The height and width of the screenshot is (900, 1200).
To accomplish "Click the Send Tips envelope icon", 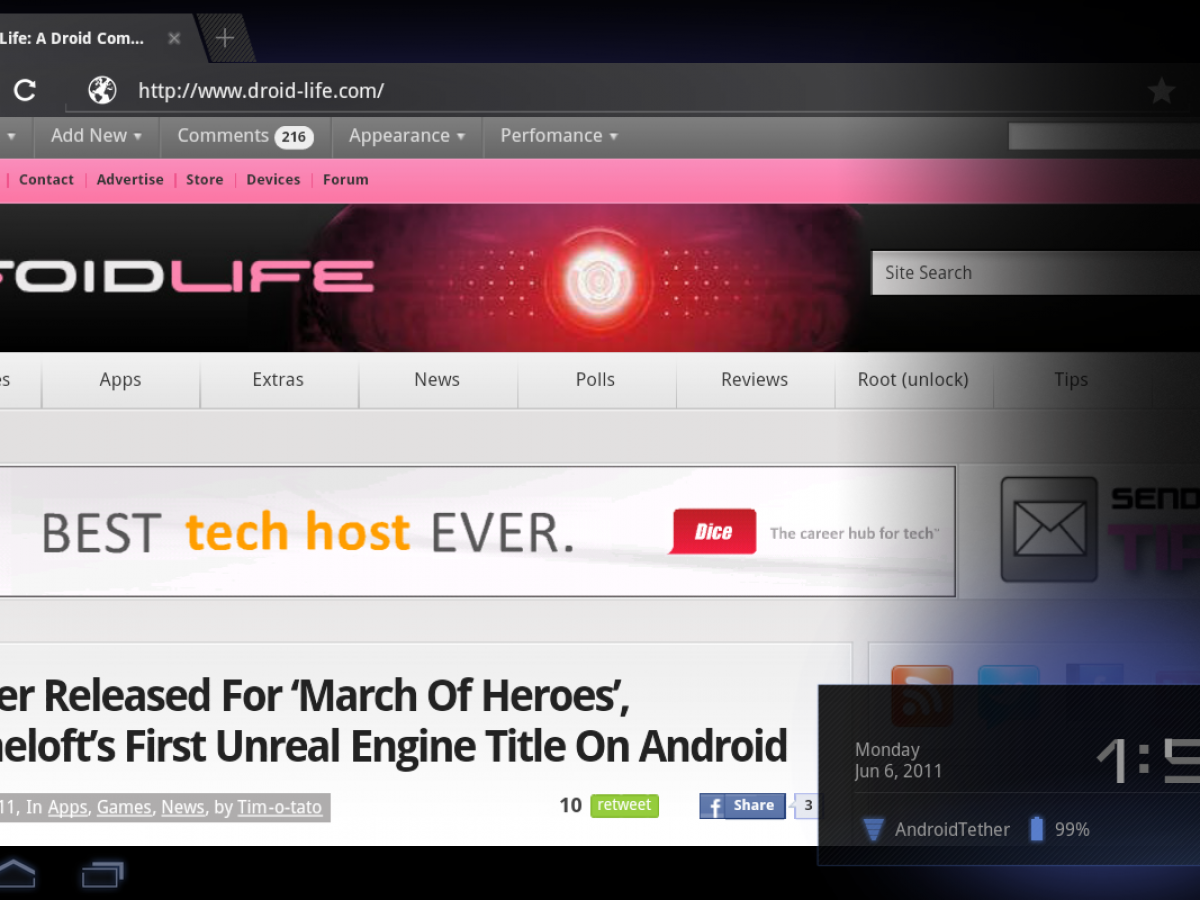I will click(1049, 528).
